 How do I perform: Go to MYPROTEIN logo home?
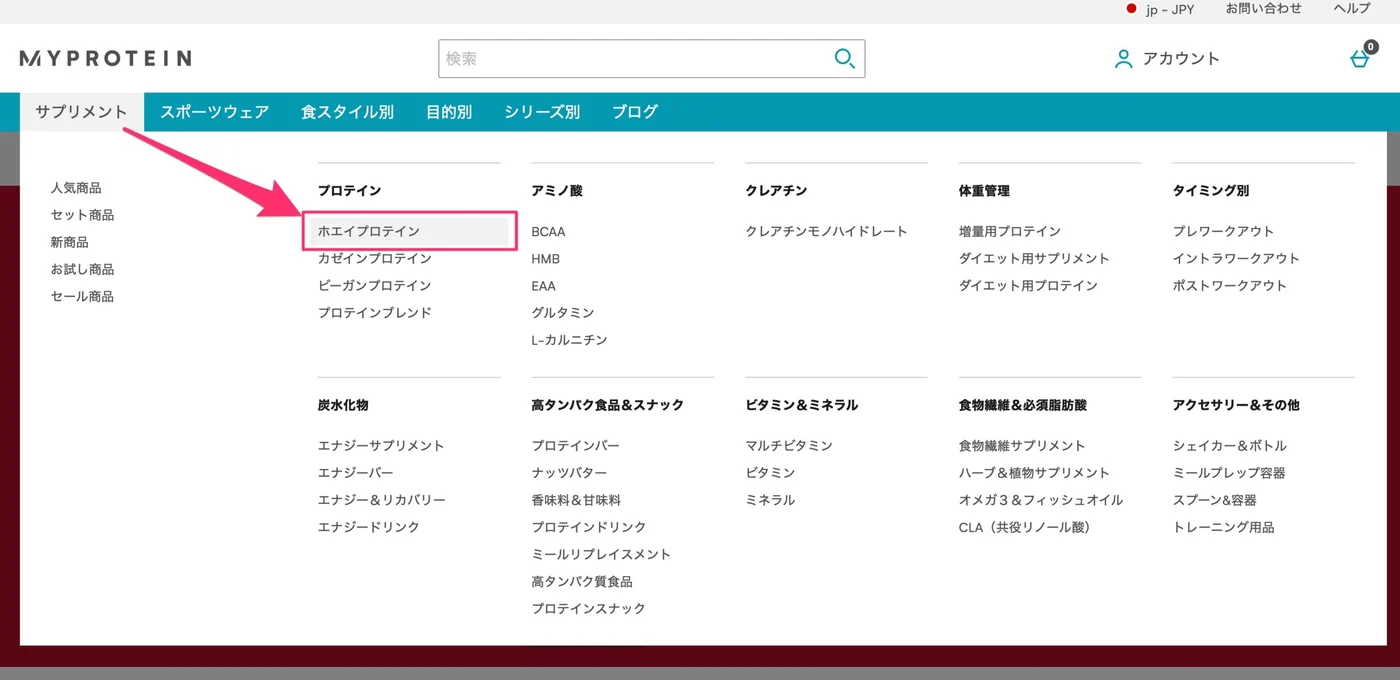coord(105,58)
